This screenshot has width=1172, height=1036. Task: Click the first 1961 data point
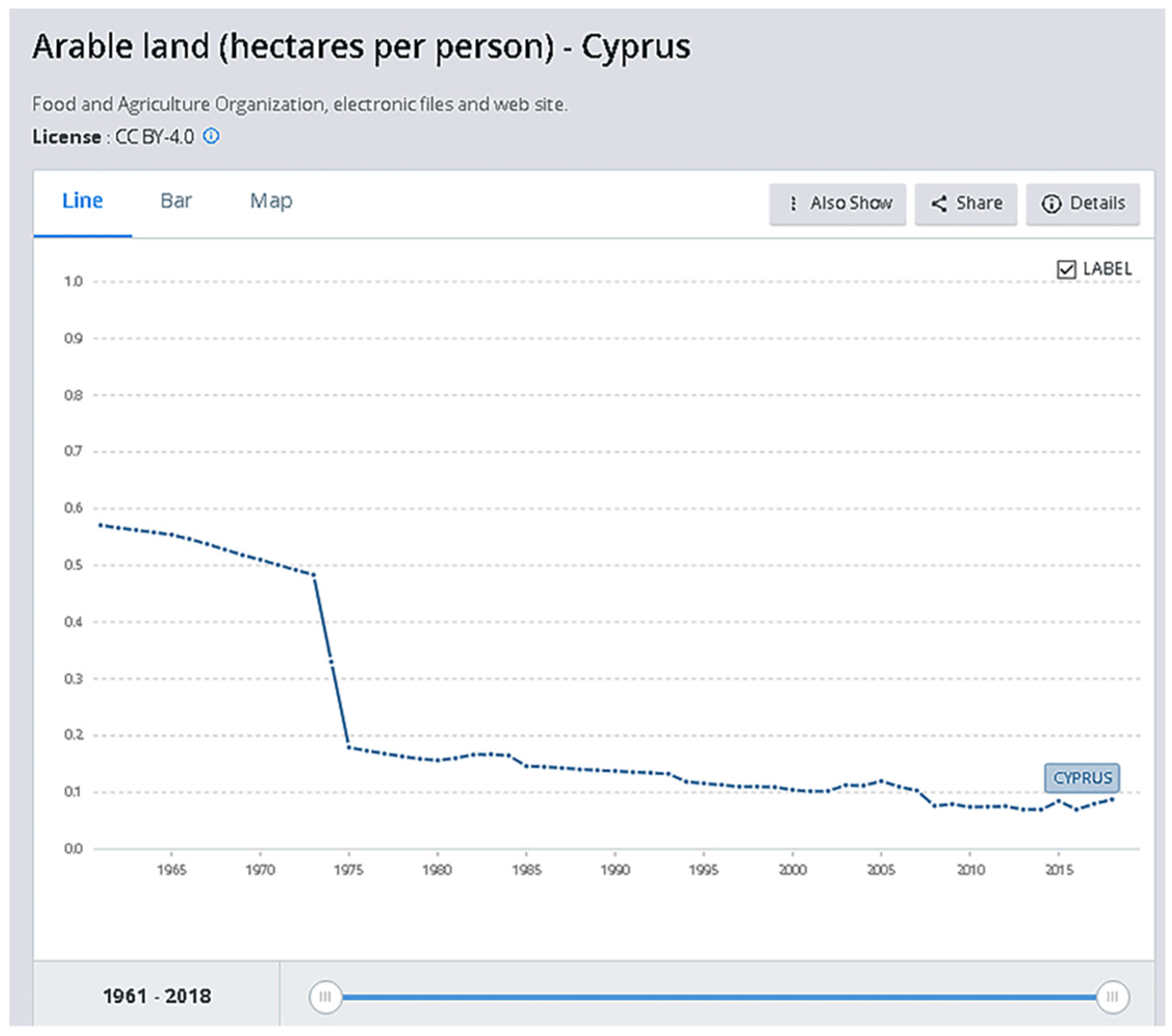(x=100, y=525)
